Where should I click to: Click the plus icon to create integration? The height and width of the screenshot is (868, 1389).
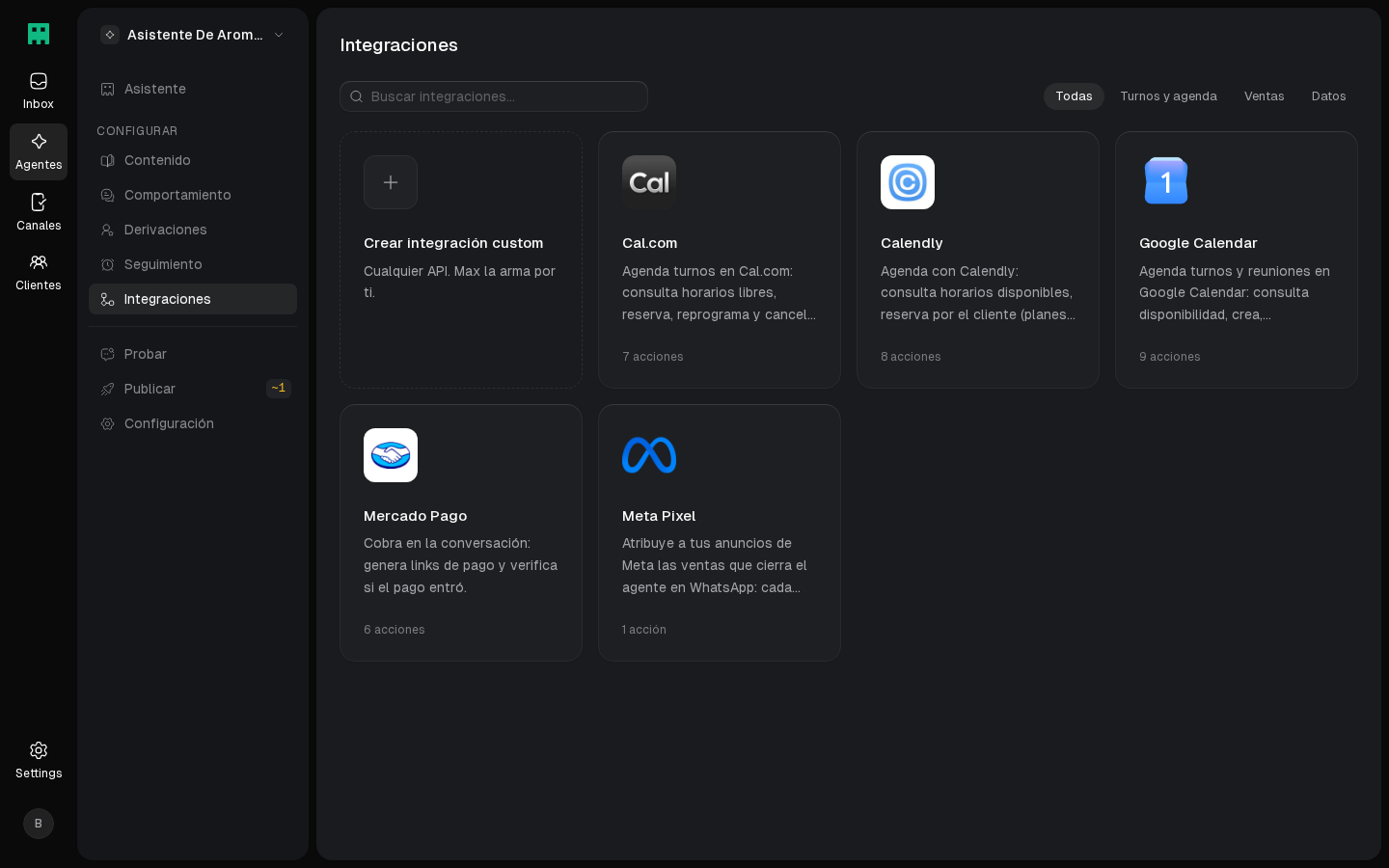point(391,182)
